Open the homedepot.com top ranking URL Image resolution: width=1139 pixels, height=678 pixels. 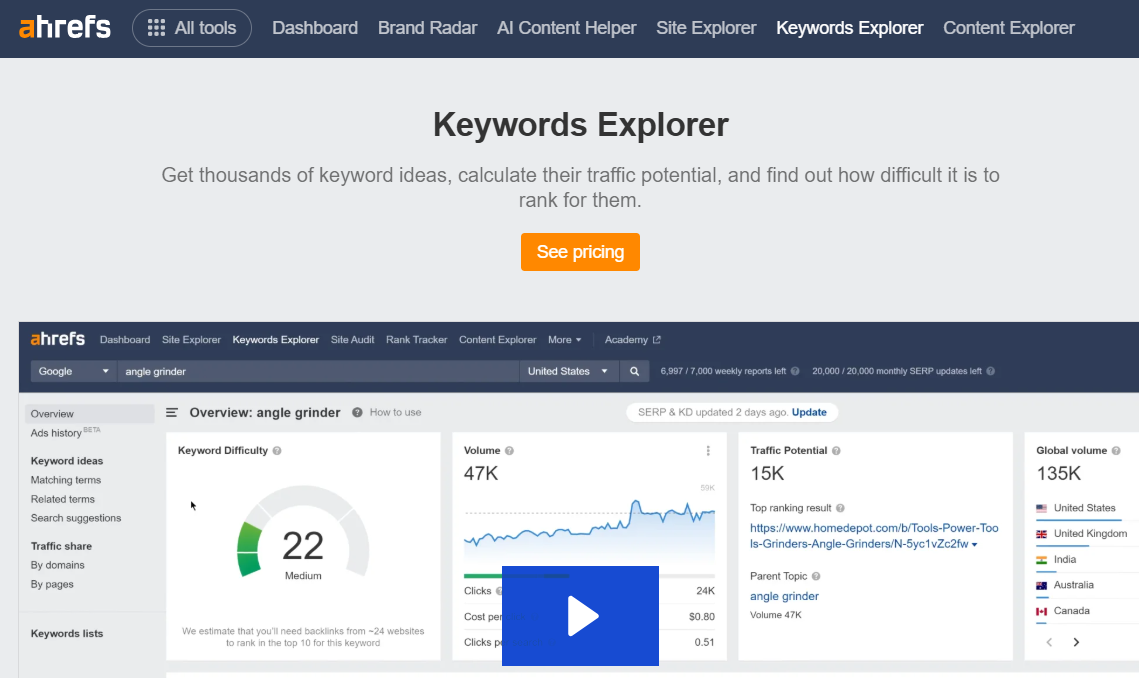(874, 536)
